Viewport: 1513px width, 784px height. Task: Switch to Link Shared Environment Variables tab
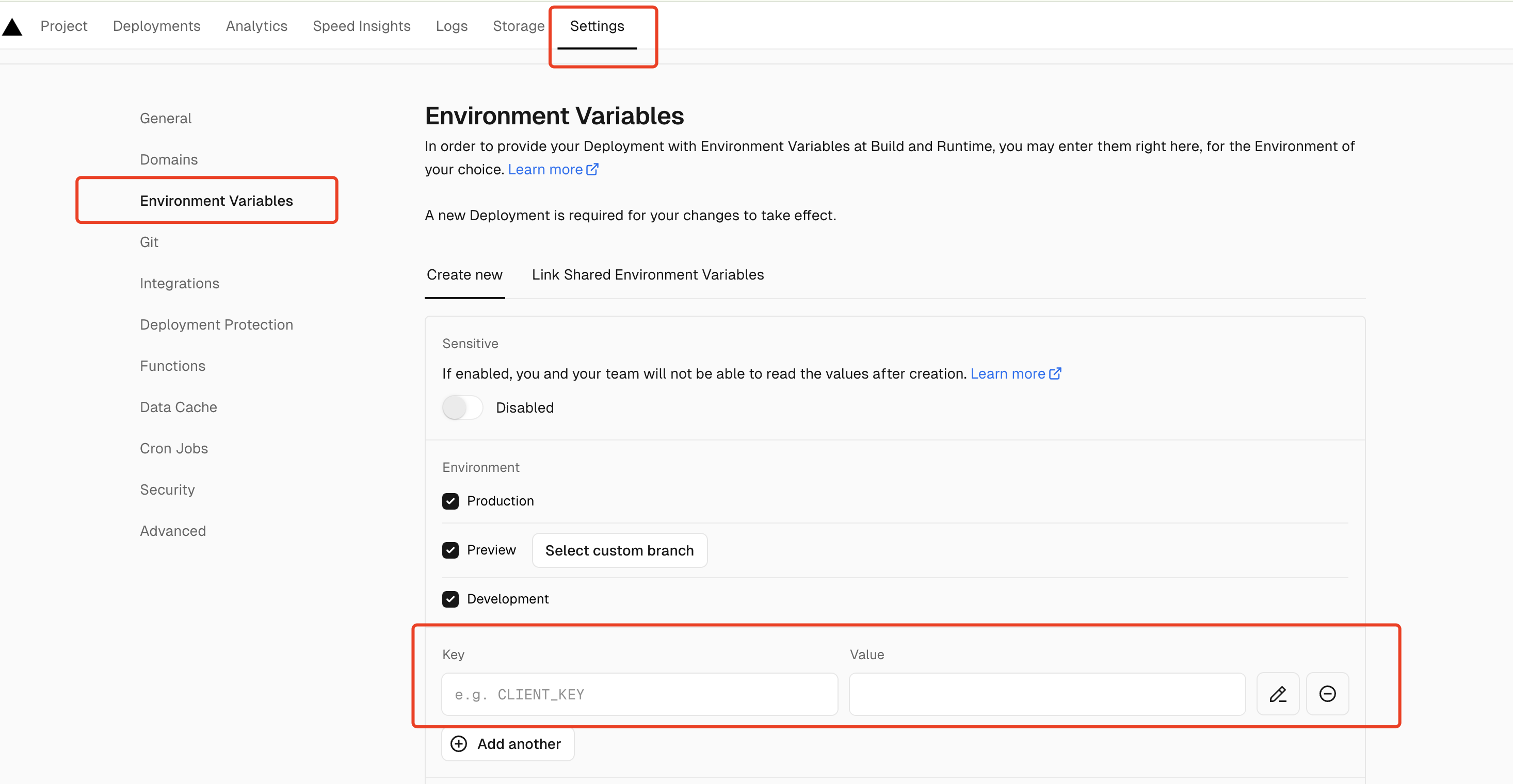[x=648, y=274]
